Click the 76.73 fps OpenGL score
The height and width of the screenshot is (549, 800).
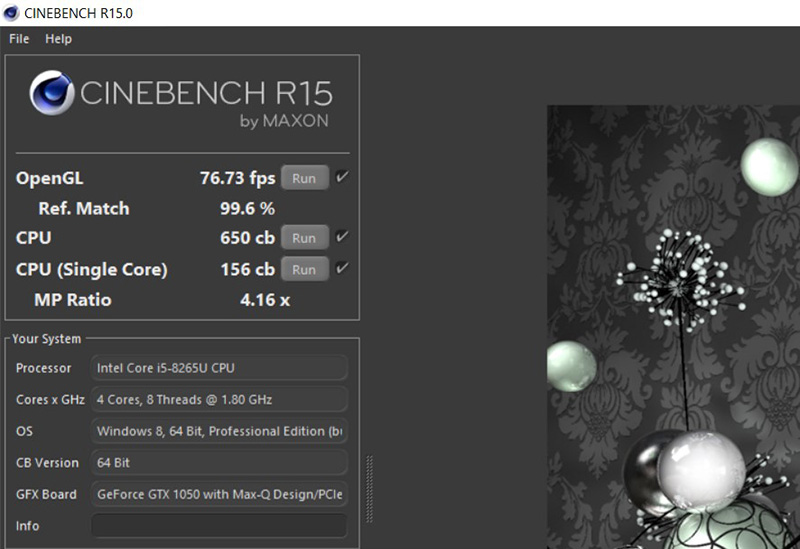[237, 178]
